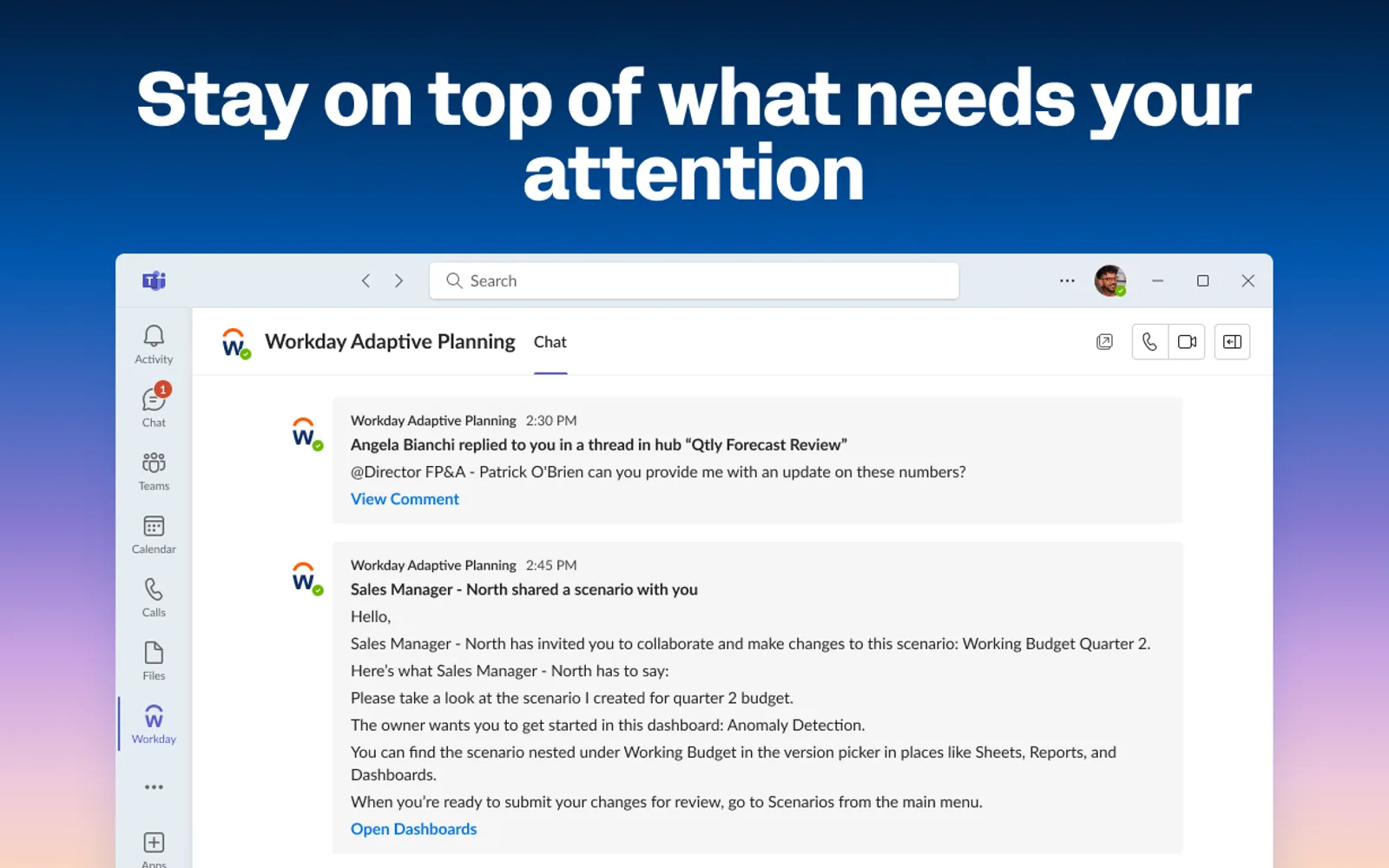Screen dimensions: 1389x868
Task: Open Chat with unread badge
Action: [154, 406]
